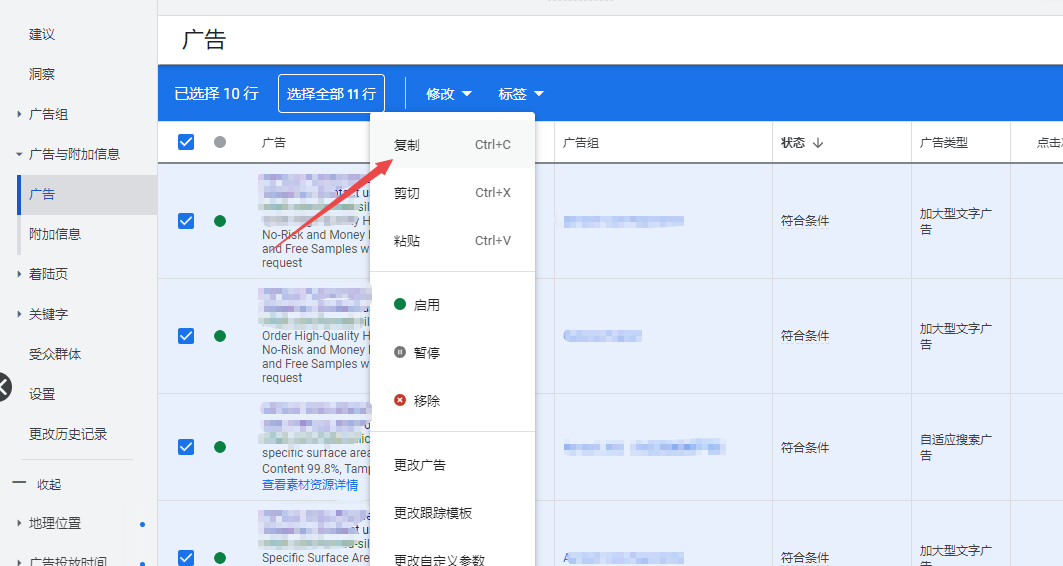Click green status dot of third ad row
1063x566 pixels.
tap(220, 447)
